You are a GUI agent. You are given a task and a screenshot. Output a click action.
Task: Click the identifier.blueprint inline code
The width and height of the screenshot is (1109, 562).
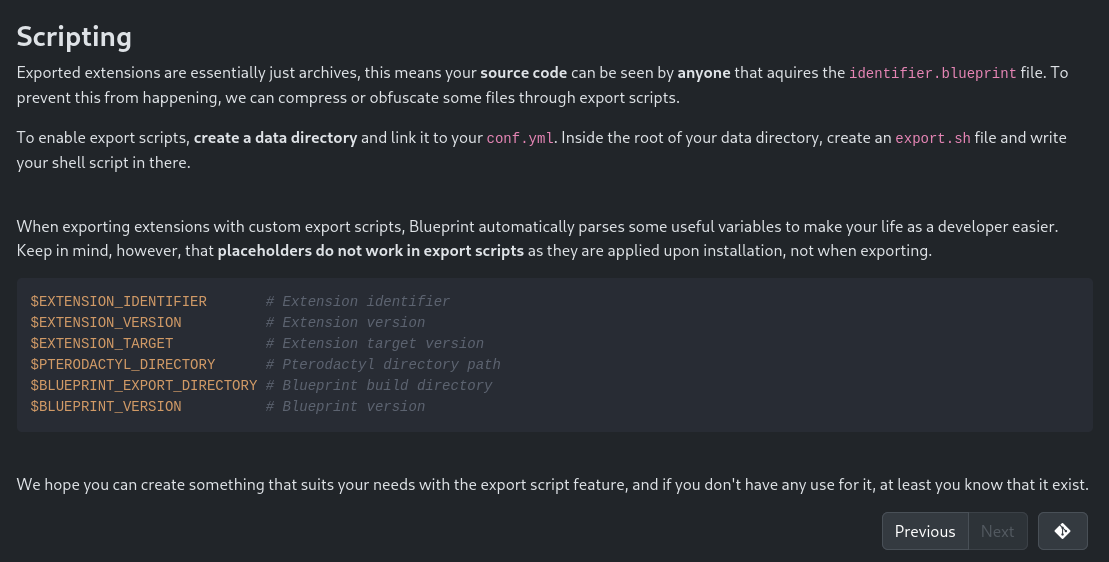tap(932, 73)
